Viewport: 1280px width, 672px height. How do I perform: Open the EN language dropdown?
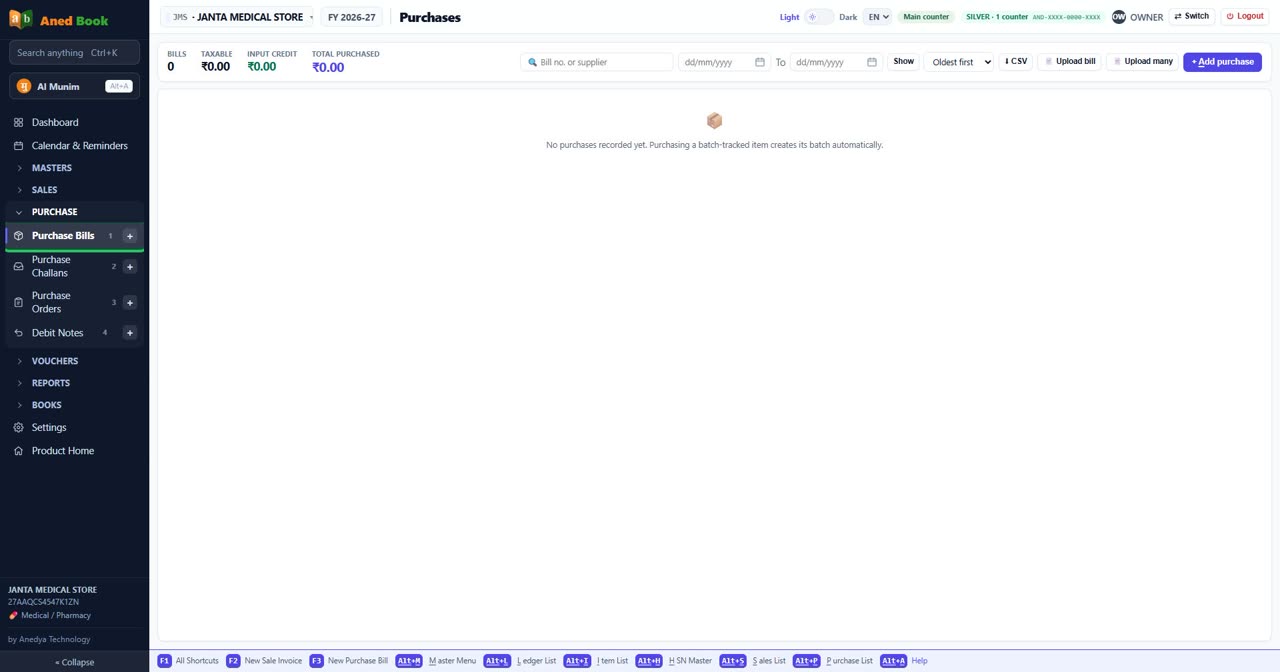(878, 17)
